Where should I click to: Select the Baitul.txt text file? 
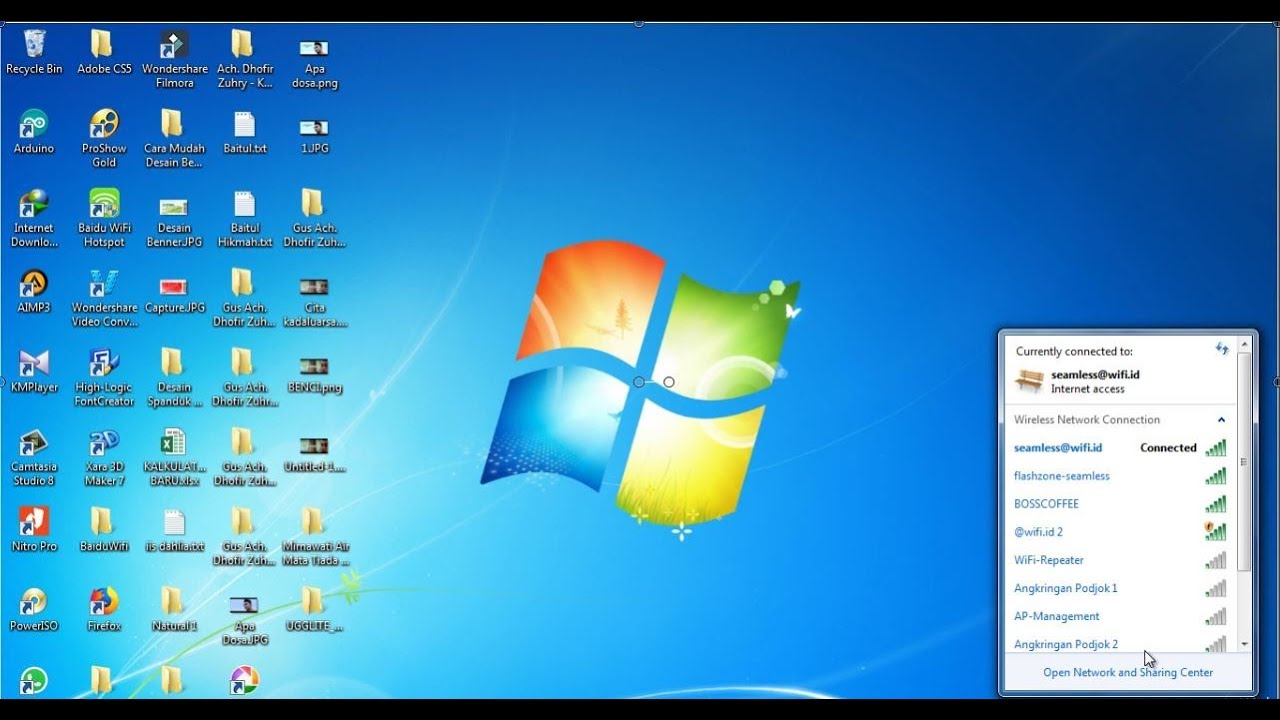coord(244,132)
